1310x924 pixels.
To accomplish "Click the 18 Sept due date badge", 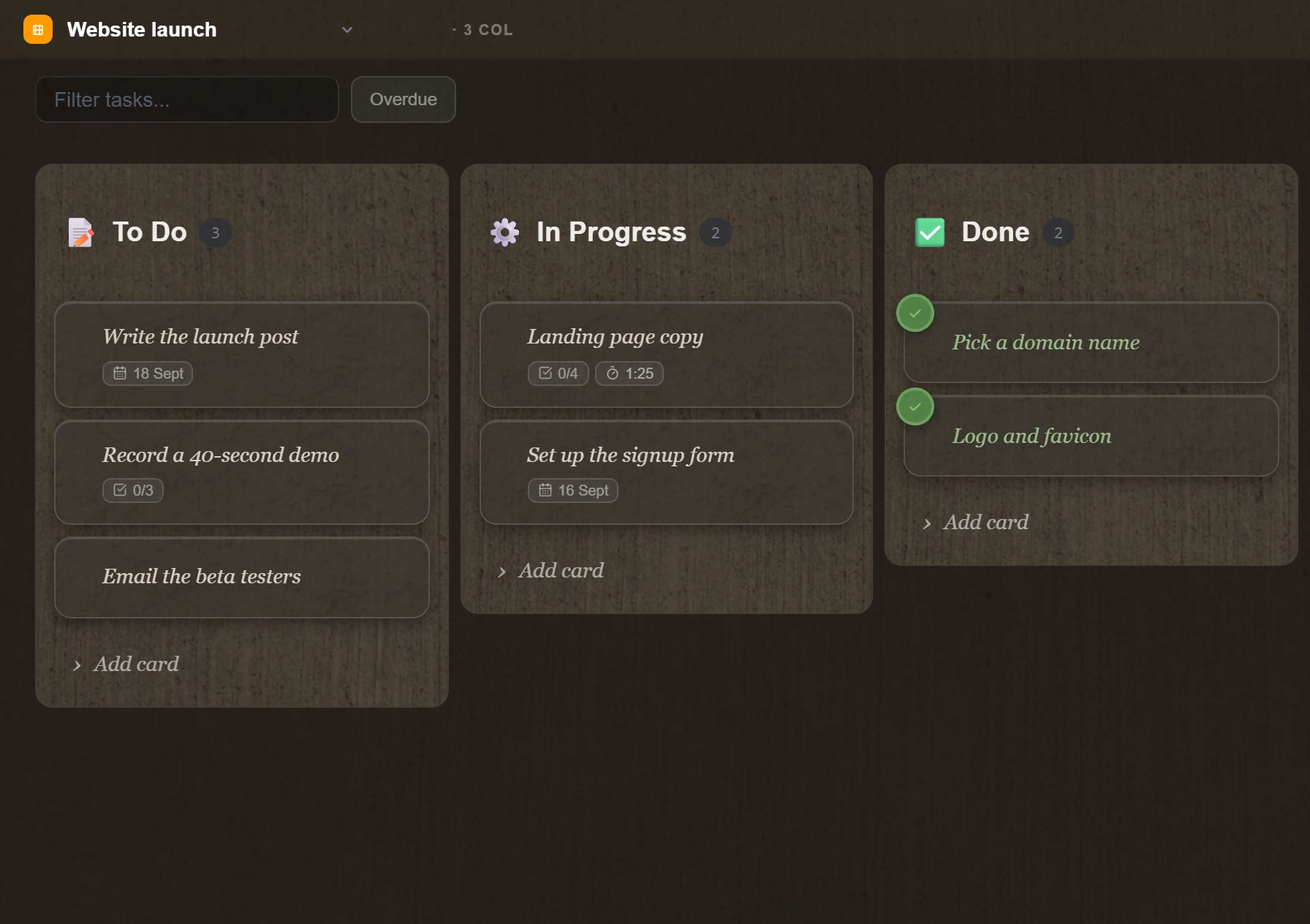I will (148, 374).
